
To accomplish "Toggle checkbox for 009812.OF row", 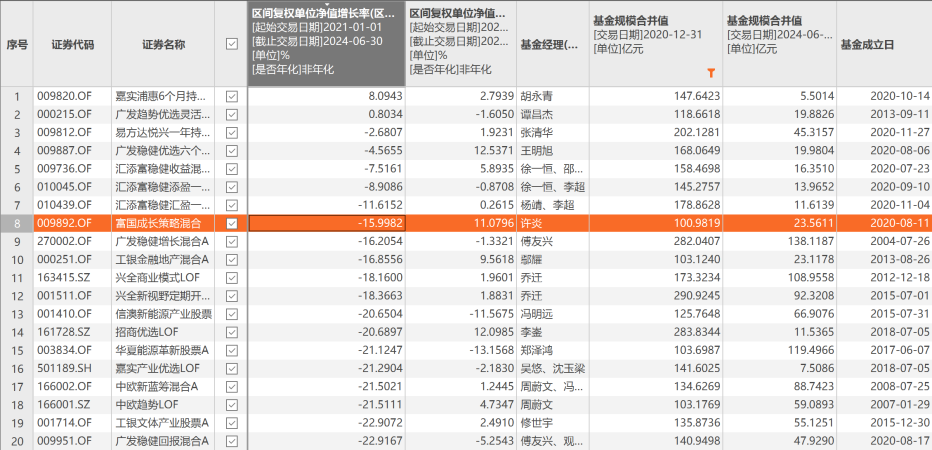I will coord(232,132).
